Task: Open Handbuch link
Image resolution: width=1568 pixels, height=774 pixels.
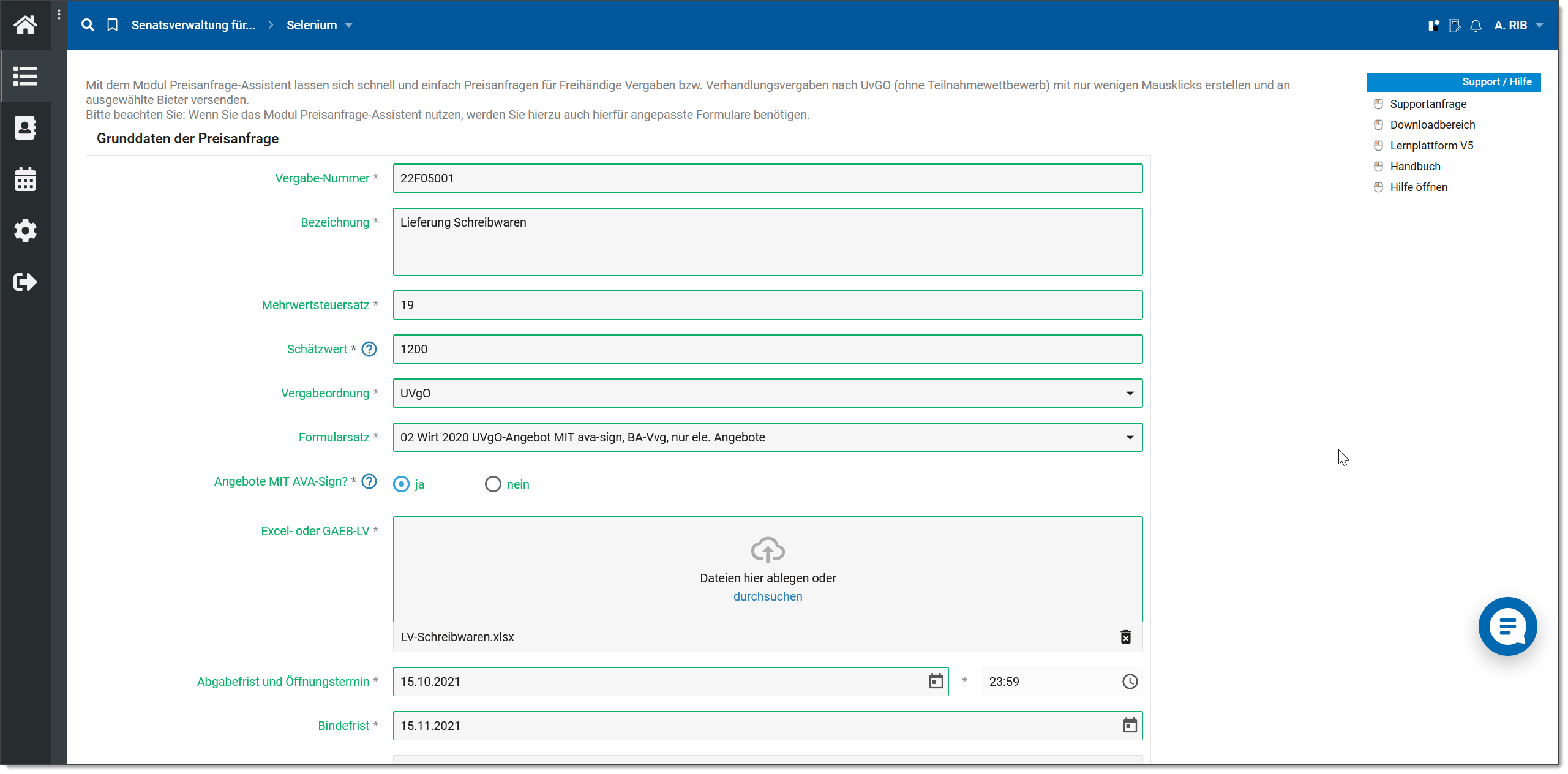Action: click(1415, 167)
